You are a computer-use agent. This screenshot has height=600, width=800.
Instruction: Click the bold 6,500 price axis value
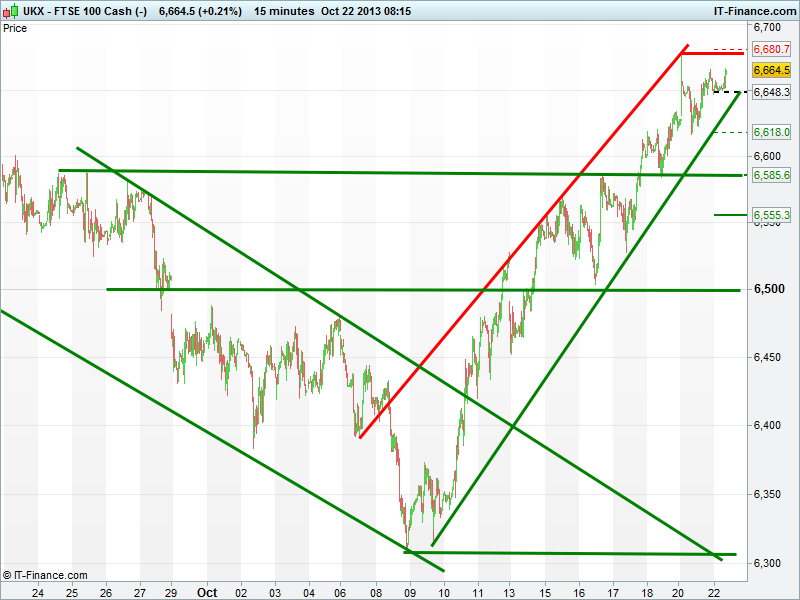click(769, 289)
